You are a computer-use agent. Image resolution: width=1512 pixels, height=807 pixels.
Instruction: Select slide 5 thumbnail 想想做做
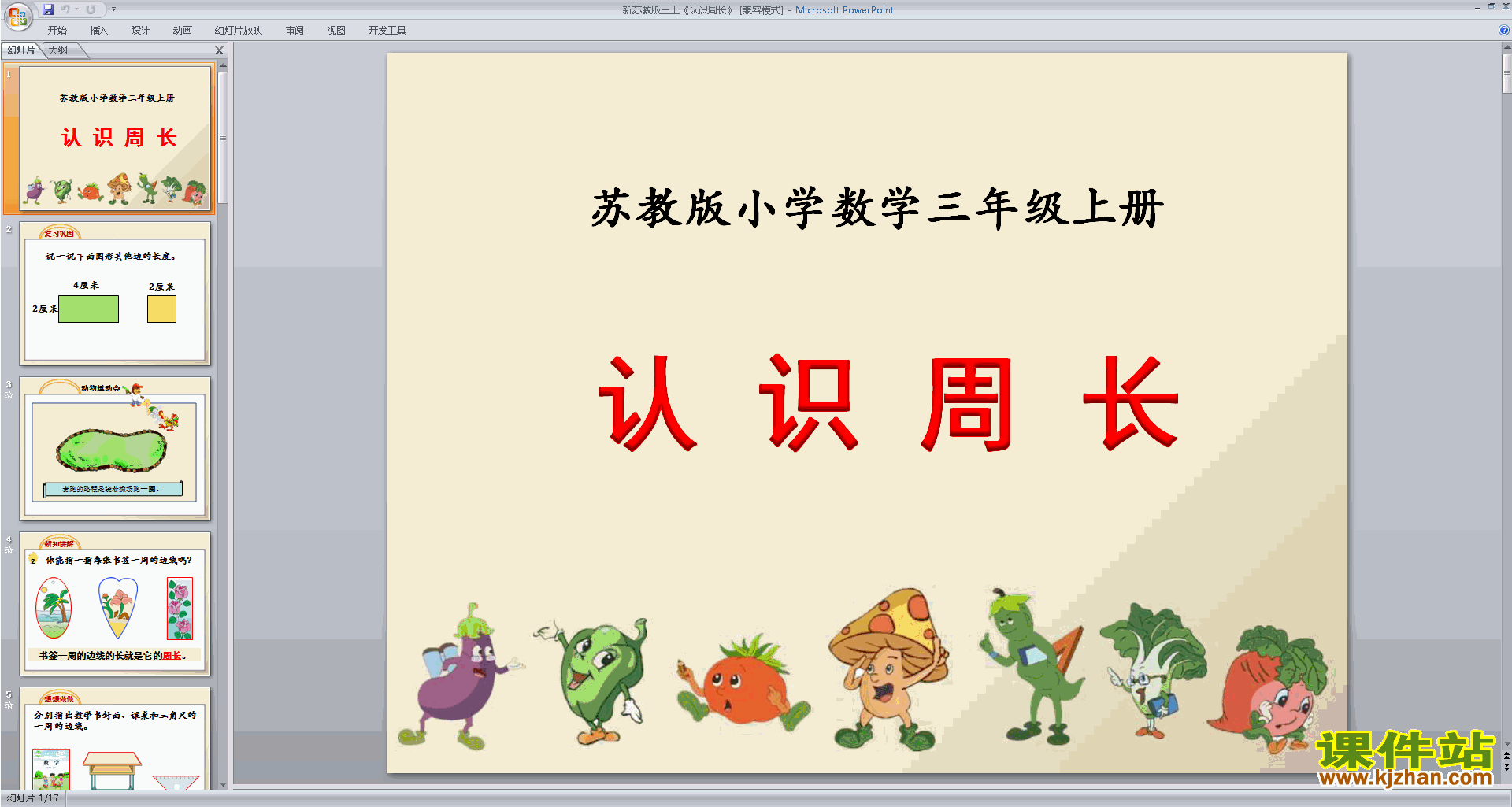pos(115,739)
